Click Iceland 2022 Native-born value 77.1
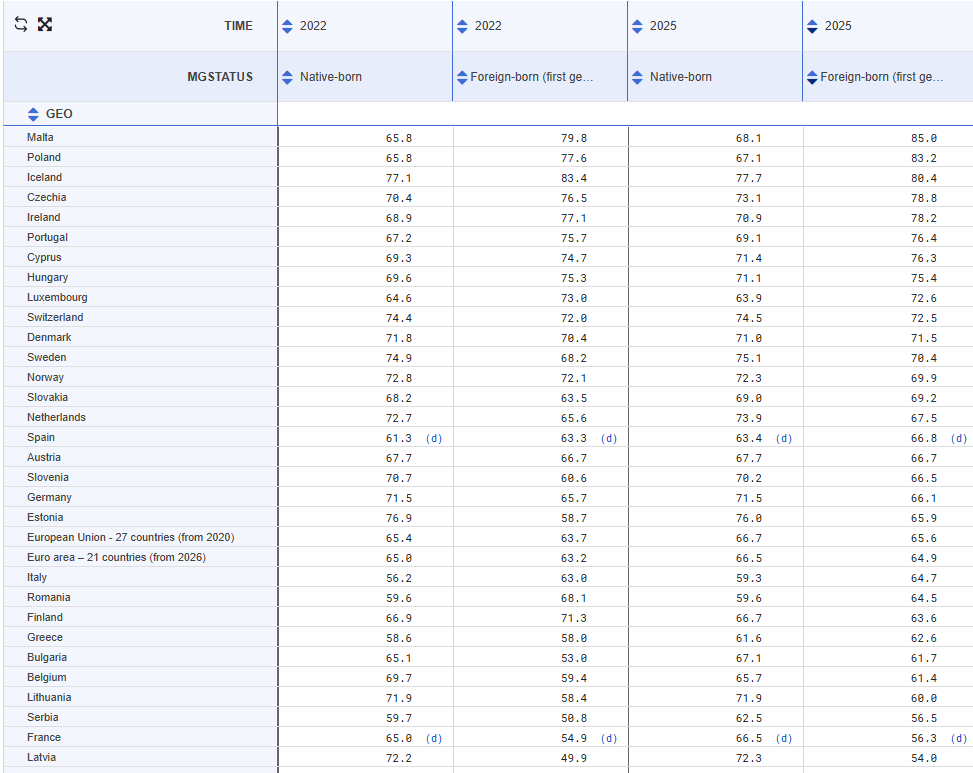This screenshot has height=773, width=973. [398, 178]
